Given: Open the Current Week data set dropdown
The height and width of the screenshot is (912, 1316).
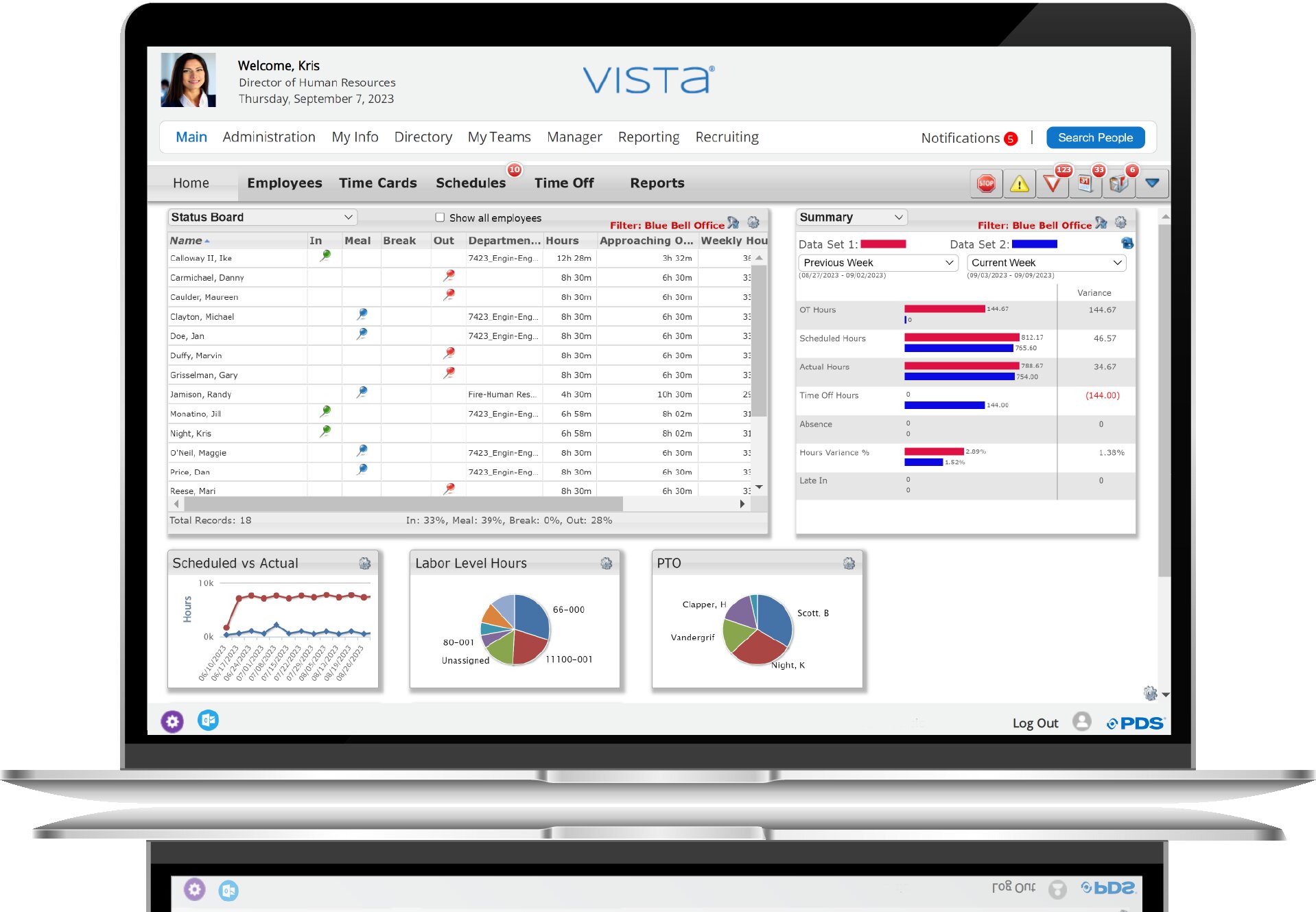Looking at the screenshot, I should pyautogui.click(x=1046, y=263).
